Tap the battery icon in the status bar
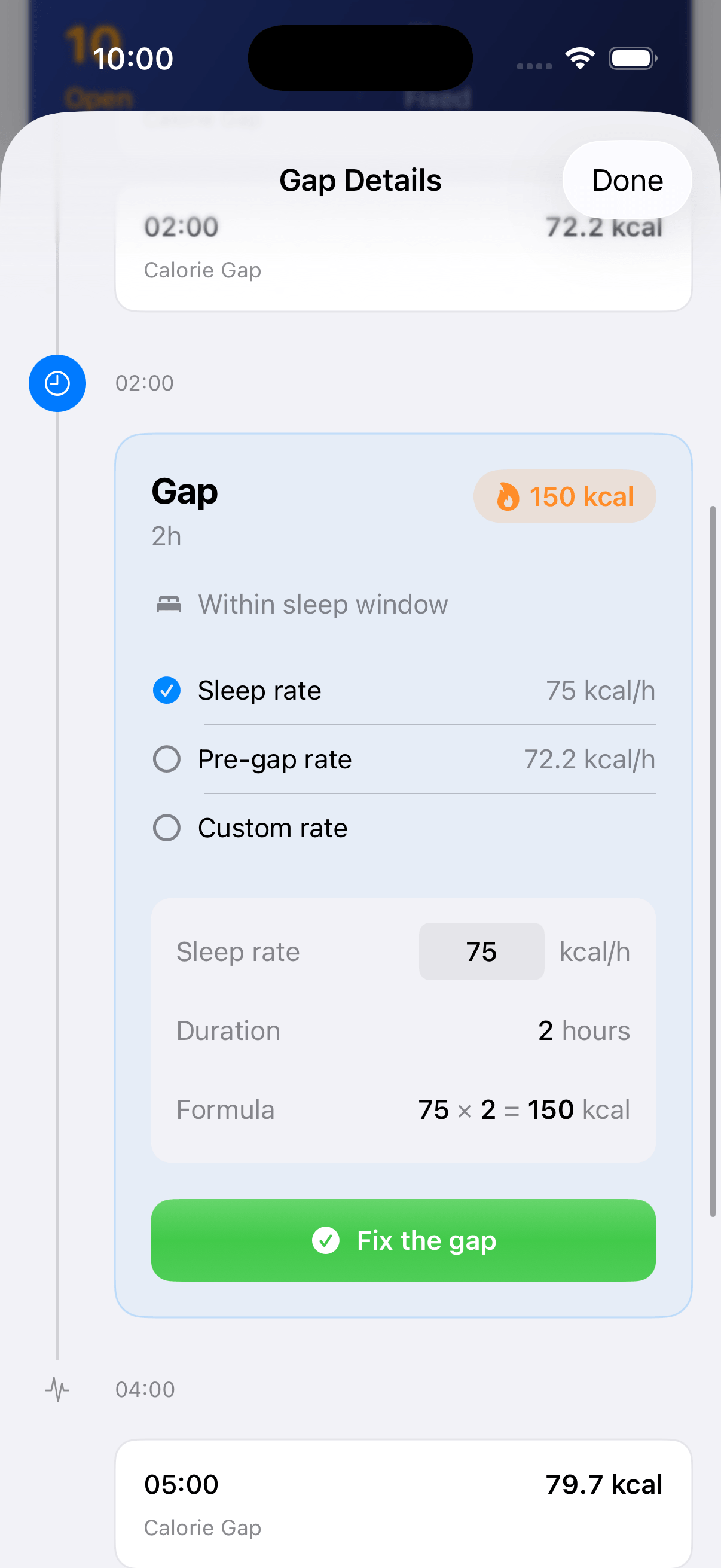721x1568 pixels. (x=631, y=59)
